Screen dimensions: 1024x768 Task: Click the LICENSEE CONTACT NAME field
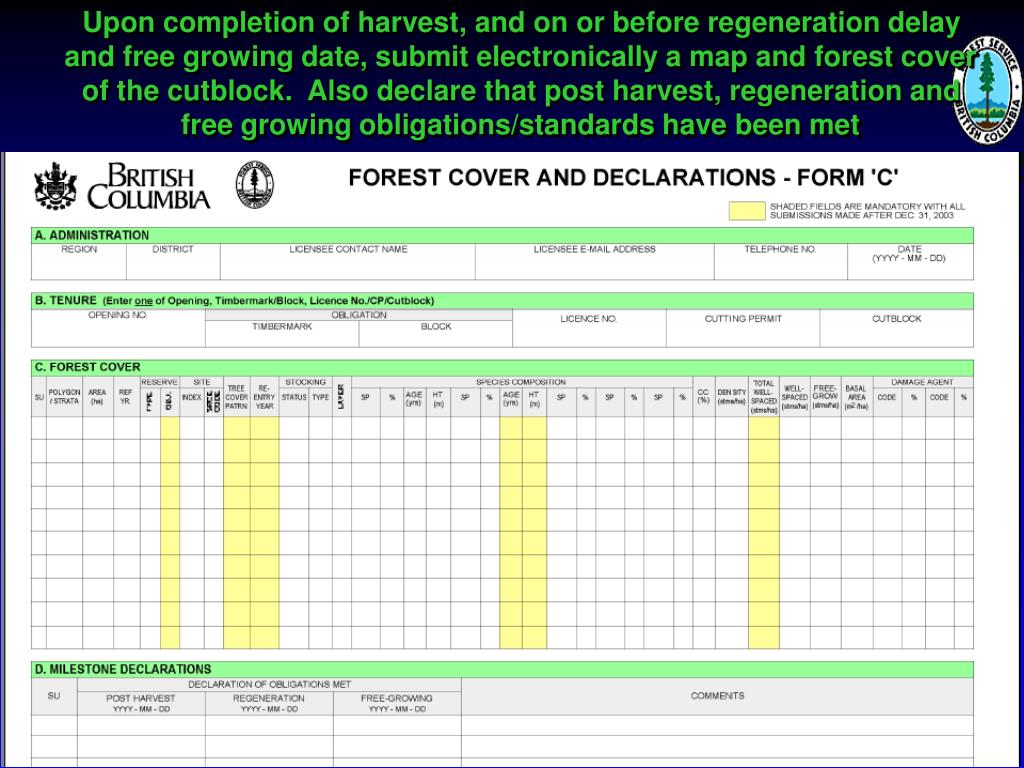348,262
